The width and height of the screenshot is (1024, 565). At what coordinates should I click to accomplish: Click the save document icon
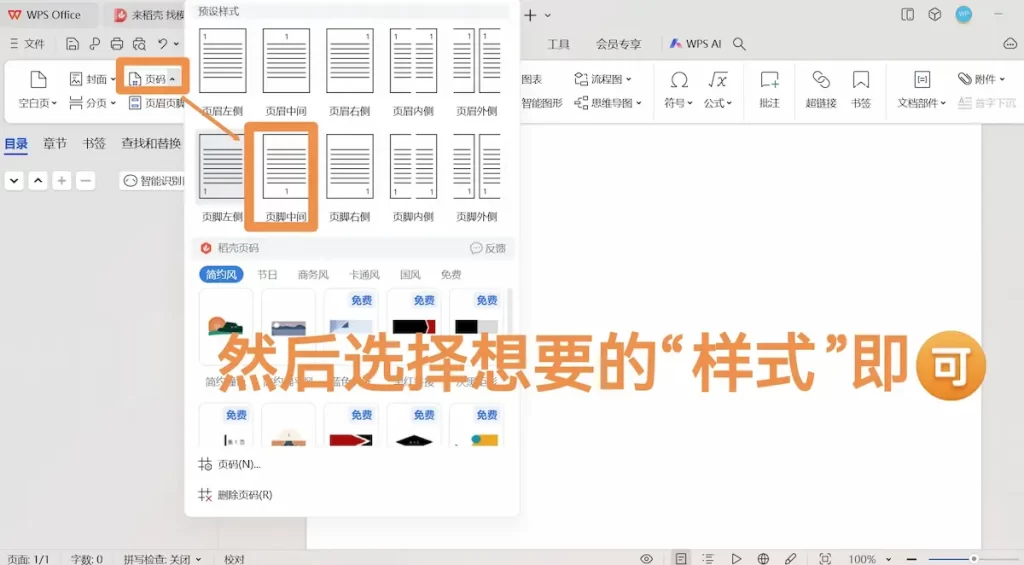[72, 44]
